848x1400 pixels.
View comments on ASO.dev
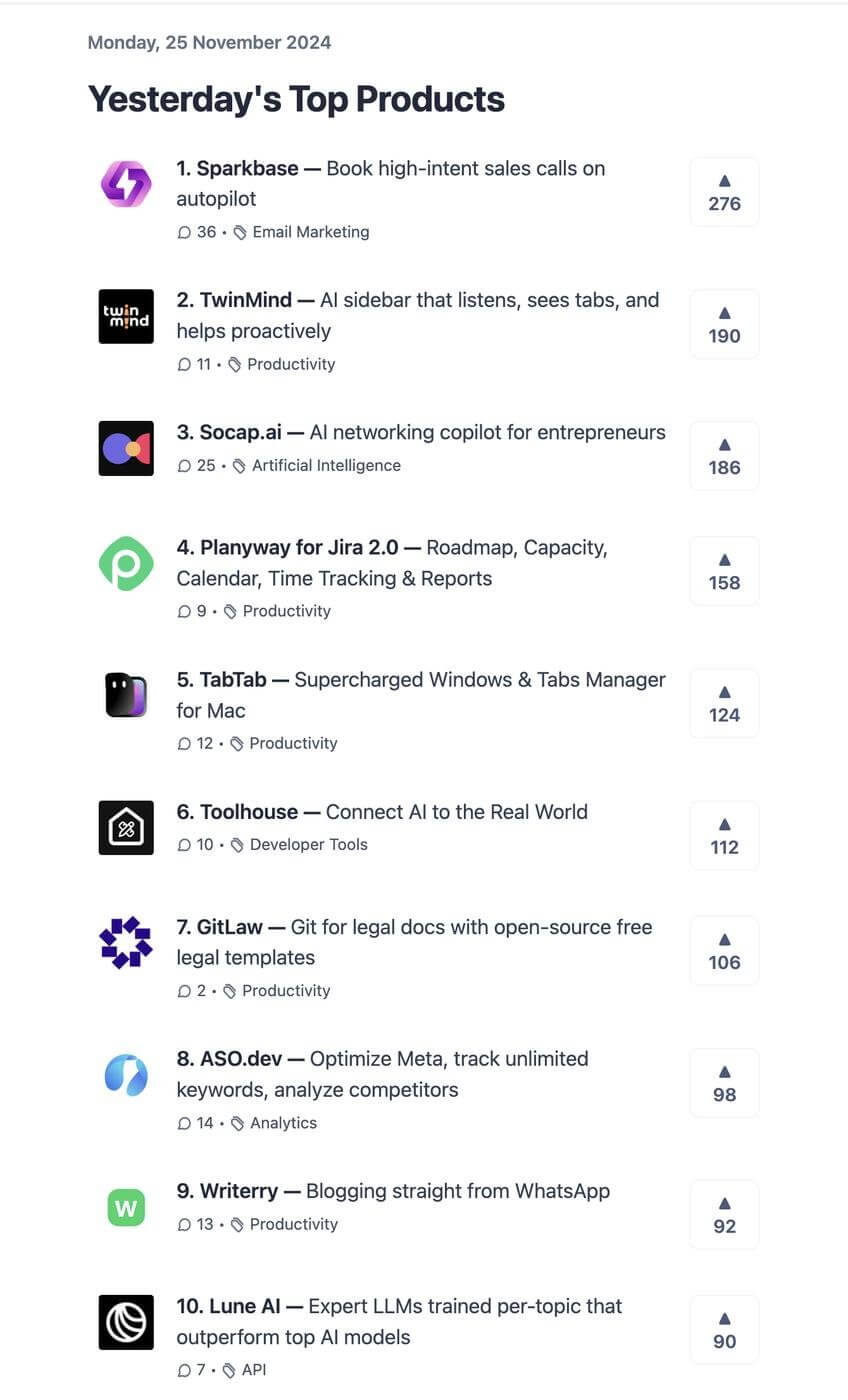tap(191, 1123)
